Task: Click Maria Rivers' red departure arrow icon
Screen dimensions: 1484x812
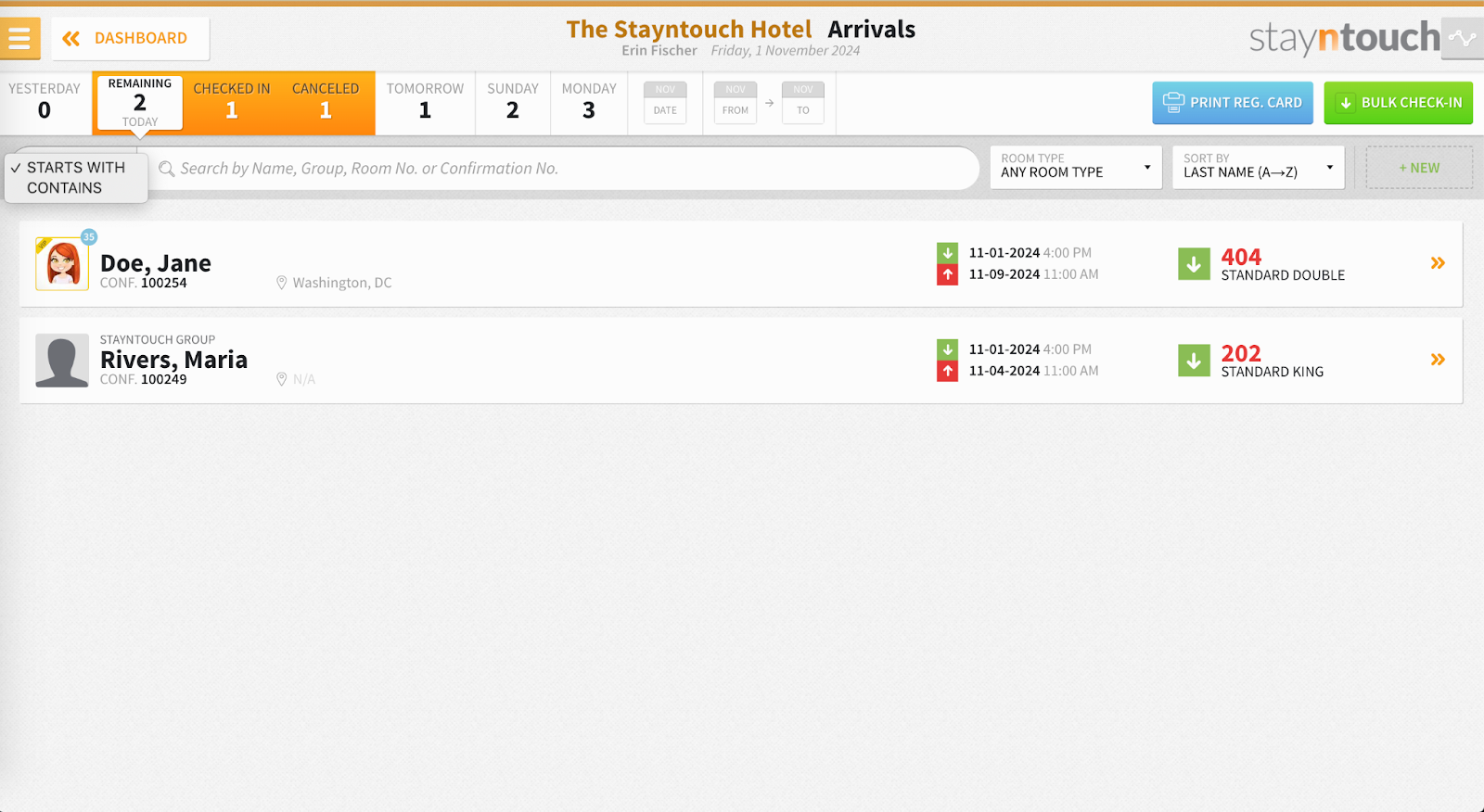Action: click(947, 371)
